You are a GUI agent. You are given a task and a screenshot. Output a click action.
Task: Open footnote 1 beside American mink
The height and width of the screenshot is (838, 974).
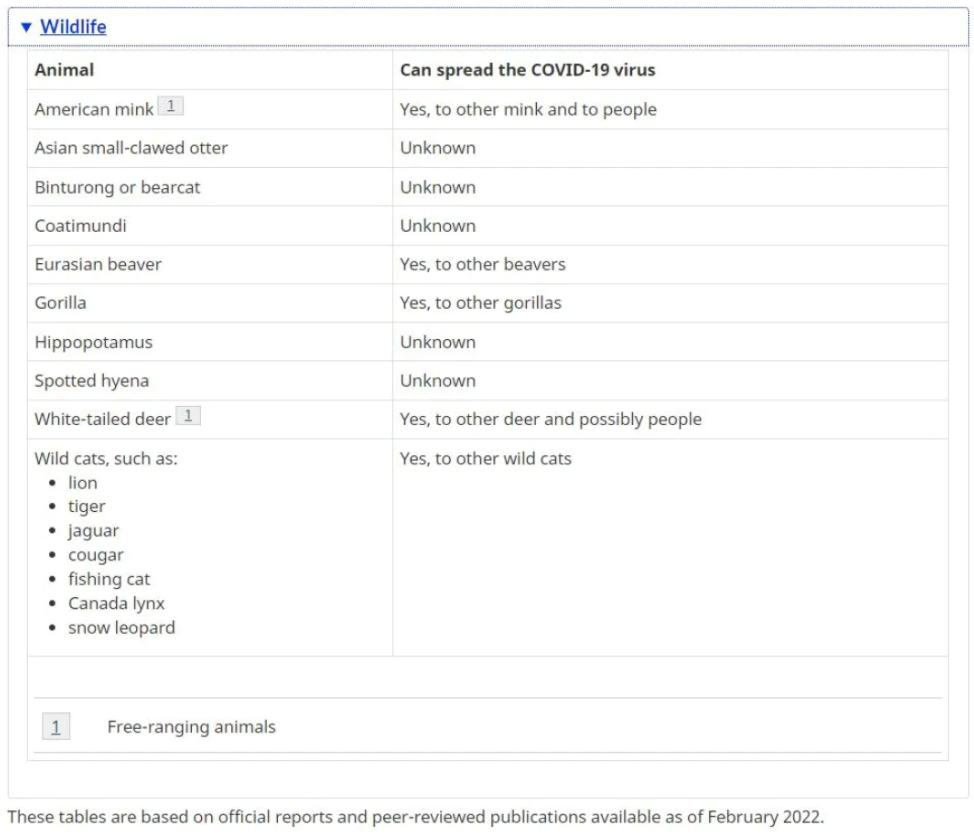(x=170, y=106)
